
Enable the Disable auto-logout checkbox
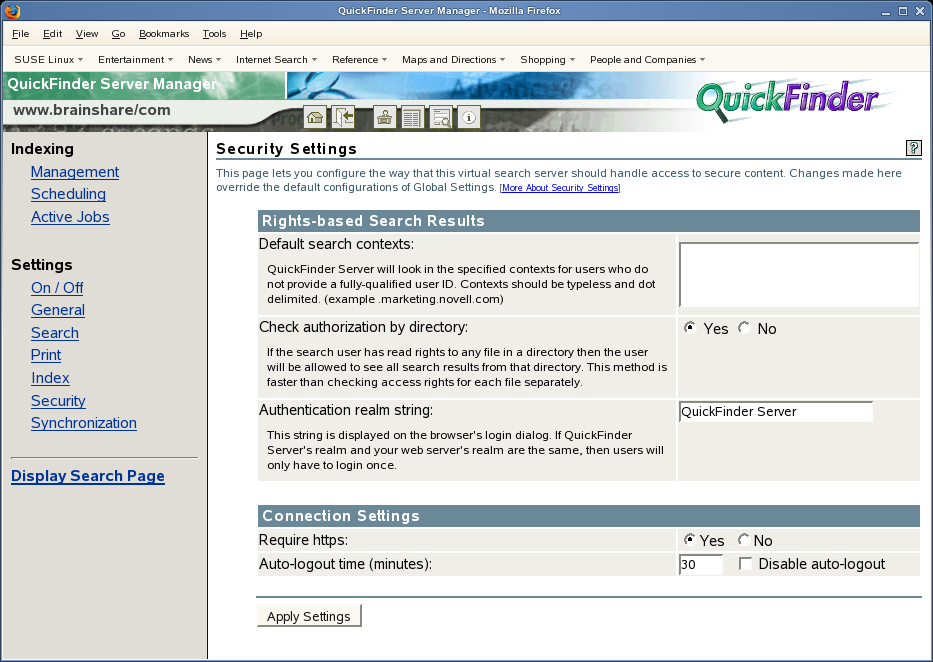pyautogui.click(x=746, y=563)
